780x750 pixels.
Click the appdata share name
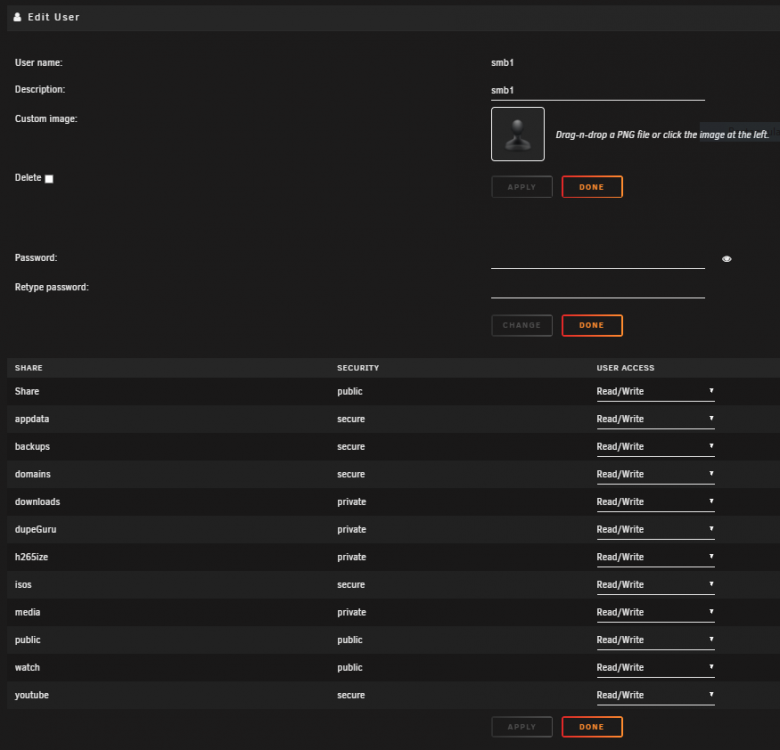click(32, 419)
